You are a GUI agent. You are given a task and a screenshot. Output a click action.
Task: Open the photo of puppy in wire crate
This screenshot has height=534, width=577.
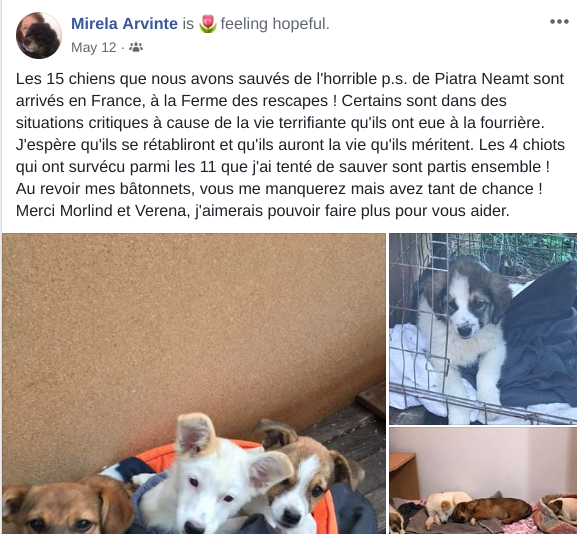pos(483,329)
